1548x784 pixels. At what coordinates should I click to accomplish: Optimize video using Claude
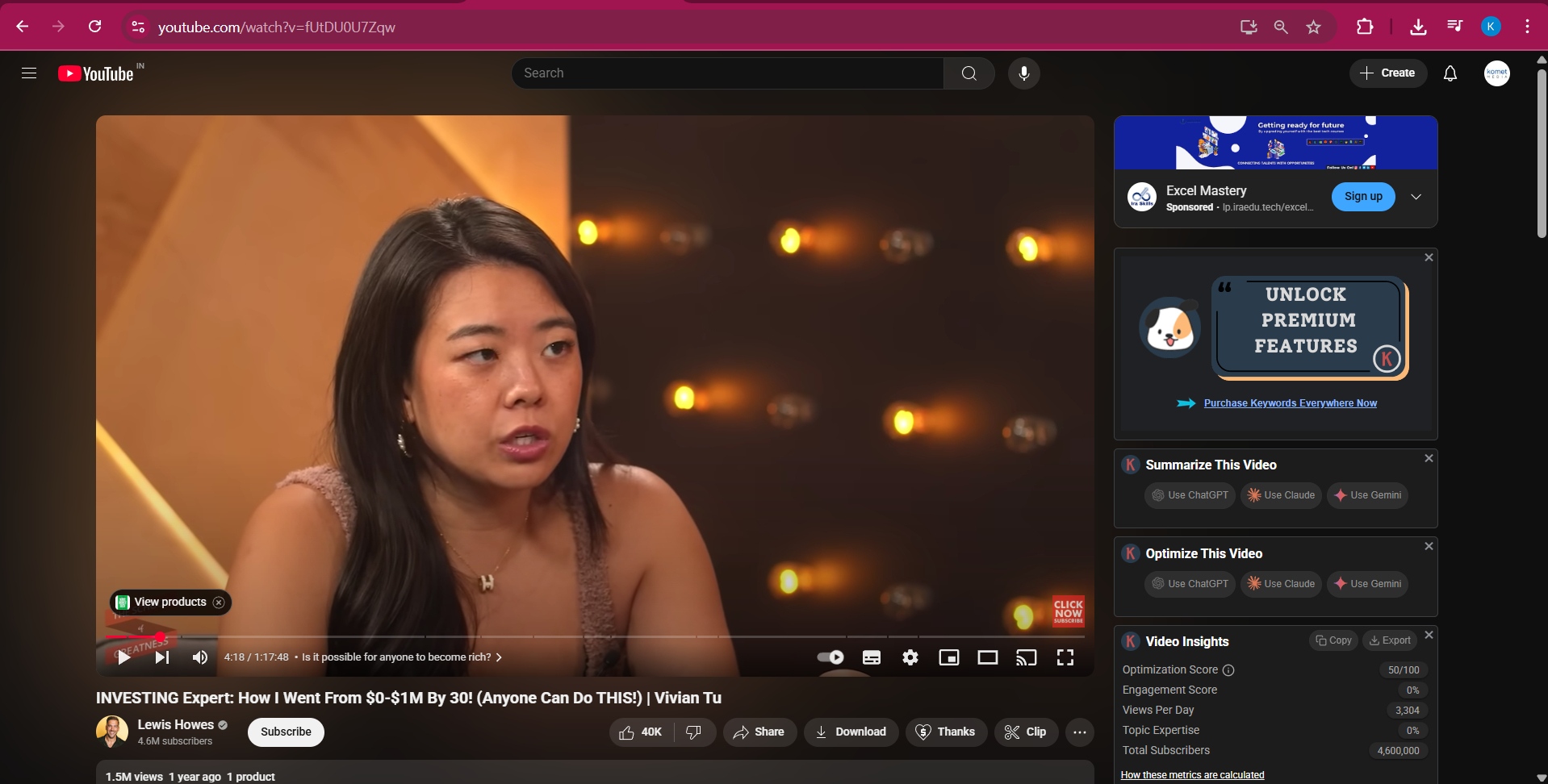click(x=1281, y=584)
